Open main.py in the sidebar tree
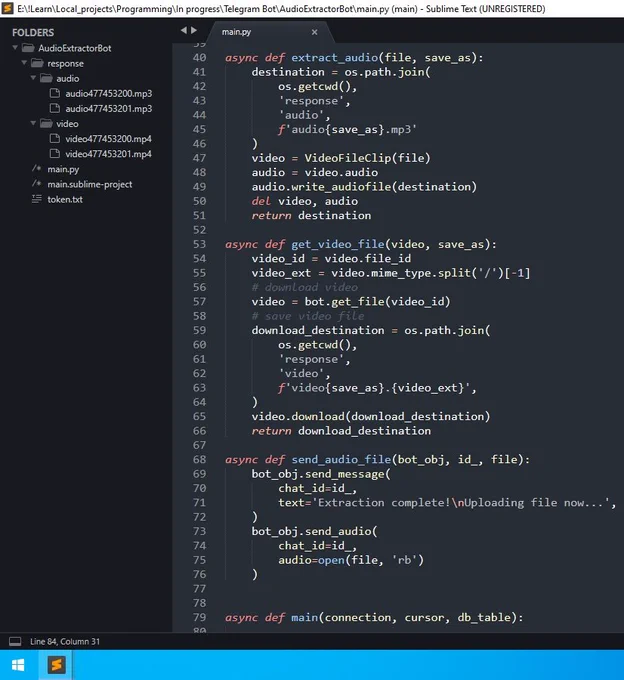 [x=63, y=169]
